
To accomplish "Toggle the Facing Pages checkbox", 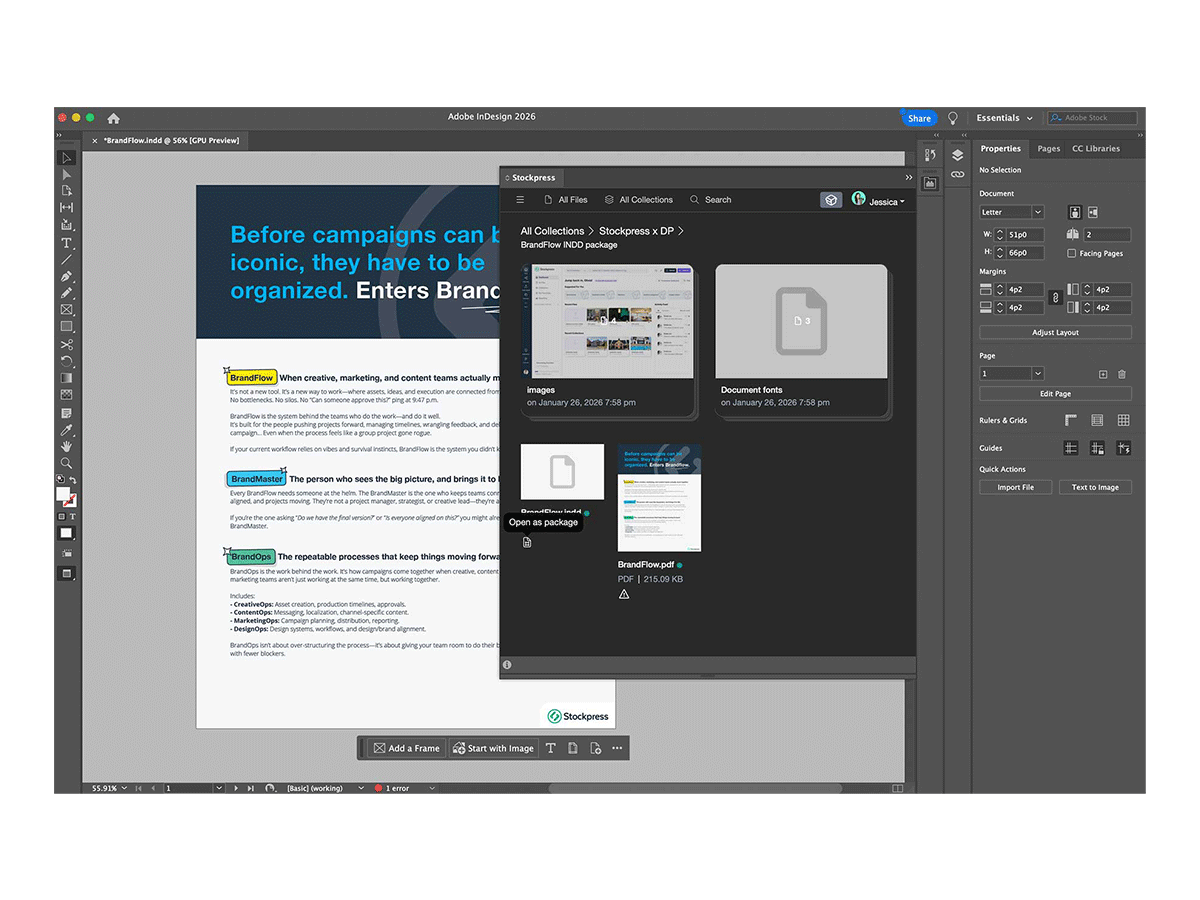I will [1071, 253].
